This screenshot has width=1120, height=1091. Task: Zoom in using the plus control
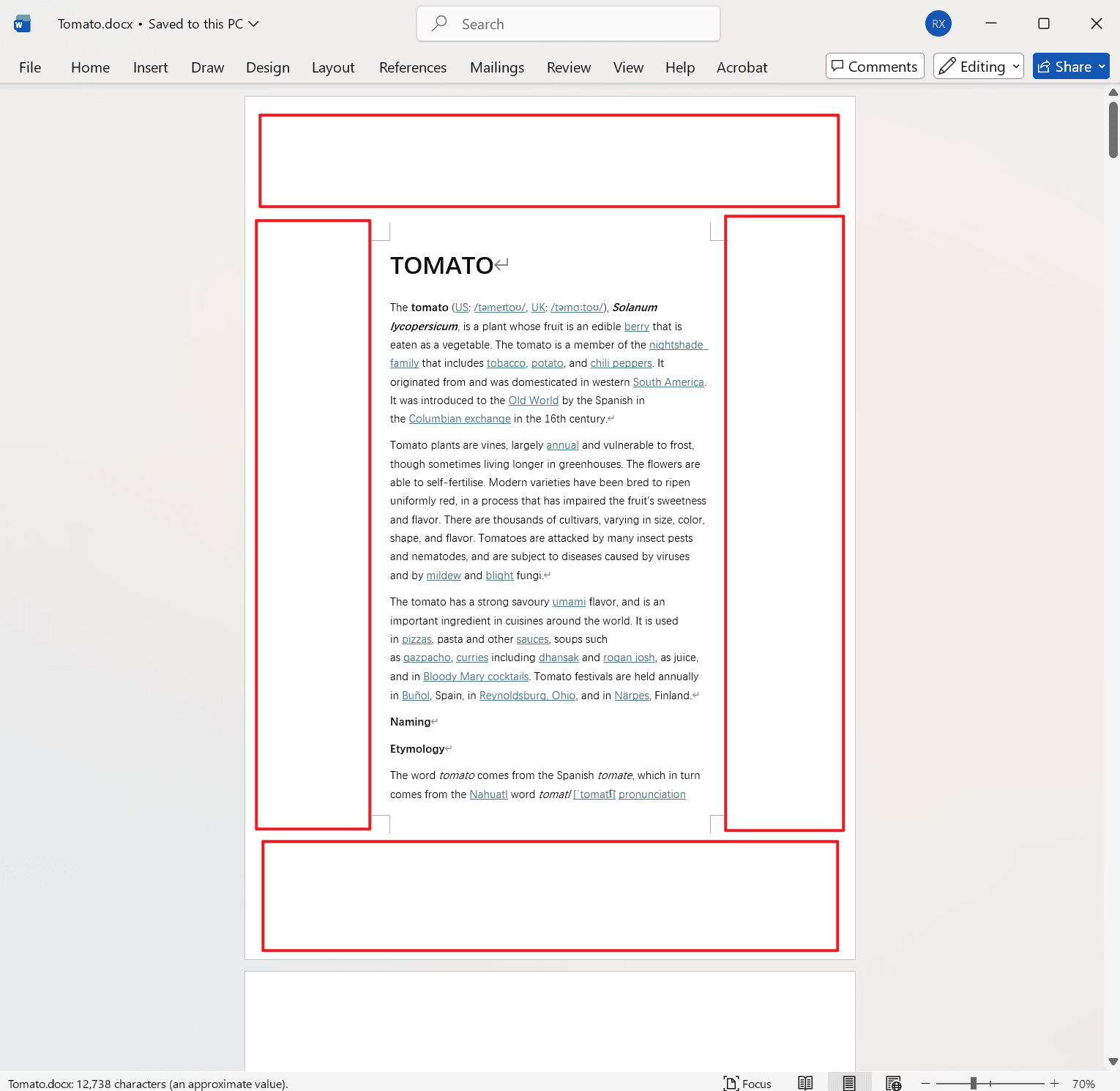[1054, 1083]
